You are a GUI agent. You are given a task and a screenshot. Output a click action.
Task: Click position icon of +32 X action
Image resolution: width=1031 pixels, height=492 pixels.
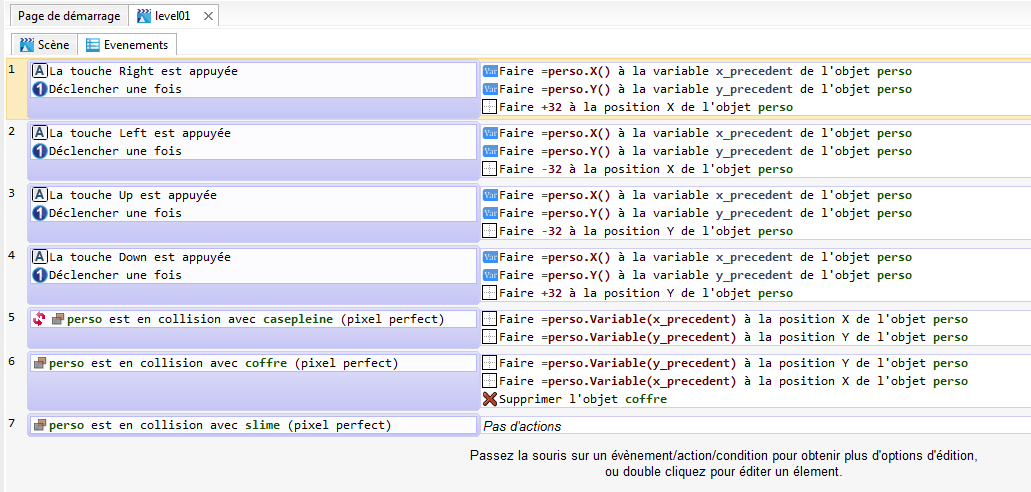(489, 107)
